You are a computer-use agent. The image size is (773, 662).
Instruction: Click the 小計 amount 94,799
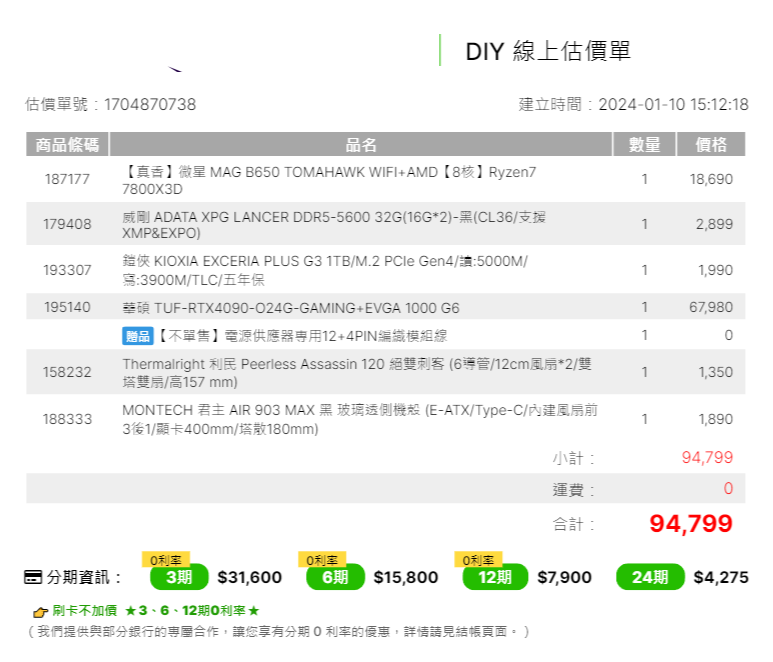pyautogui.click(x=707, y=457)
